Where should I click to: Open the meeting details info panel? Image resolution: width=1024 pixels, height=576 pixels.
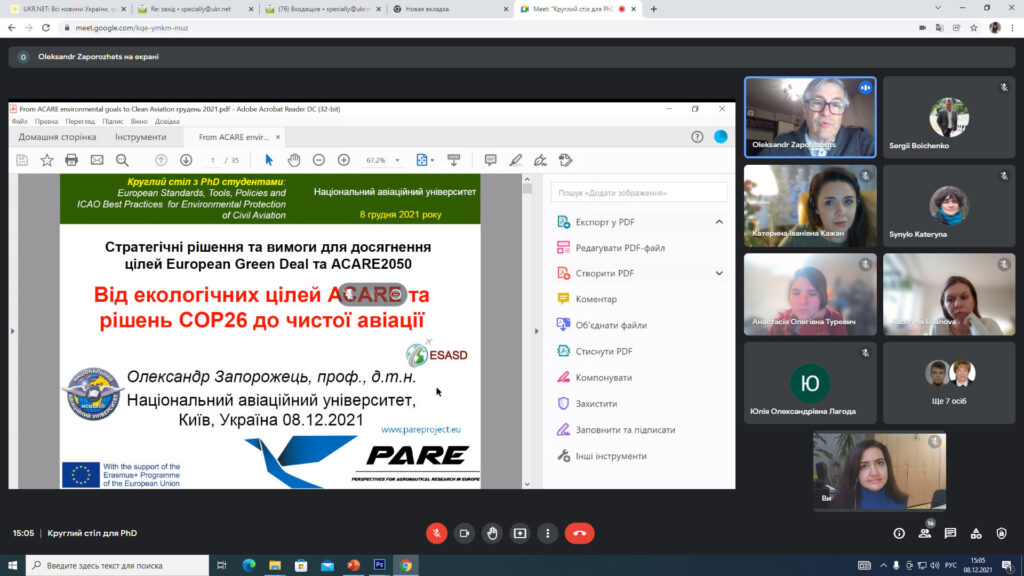(899, 533)
